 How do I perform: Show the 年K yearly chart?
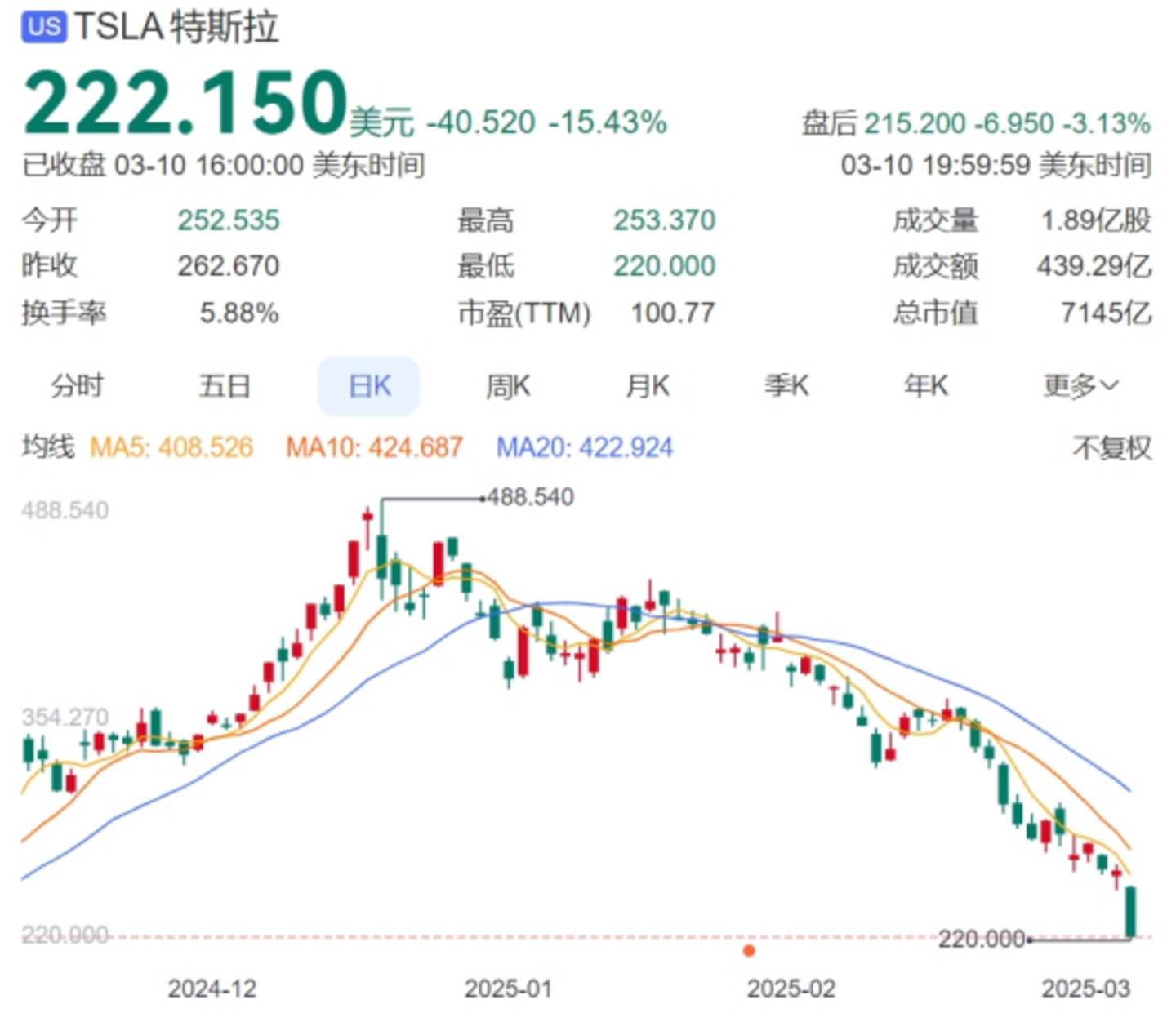[x=926, y=386]
